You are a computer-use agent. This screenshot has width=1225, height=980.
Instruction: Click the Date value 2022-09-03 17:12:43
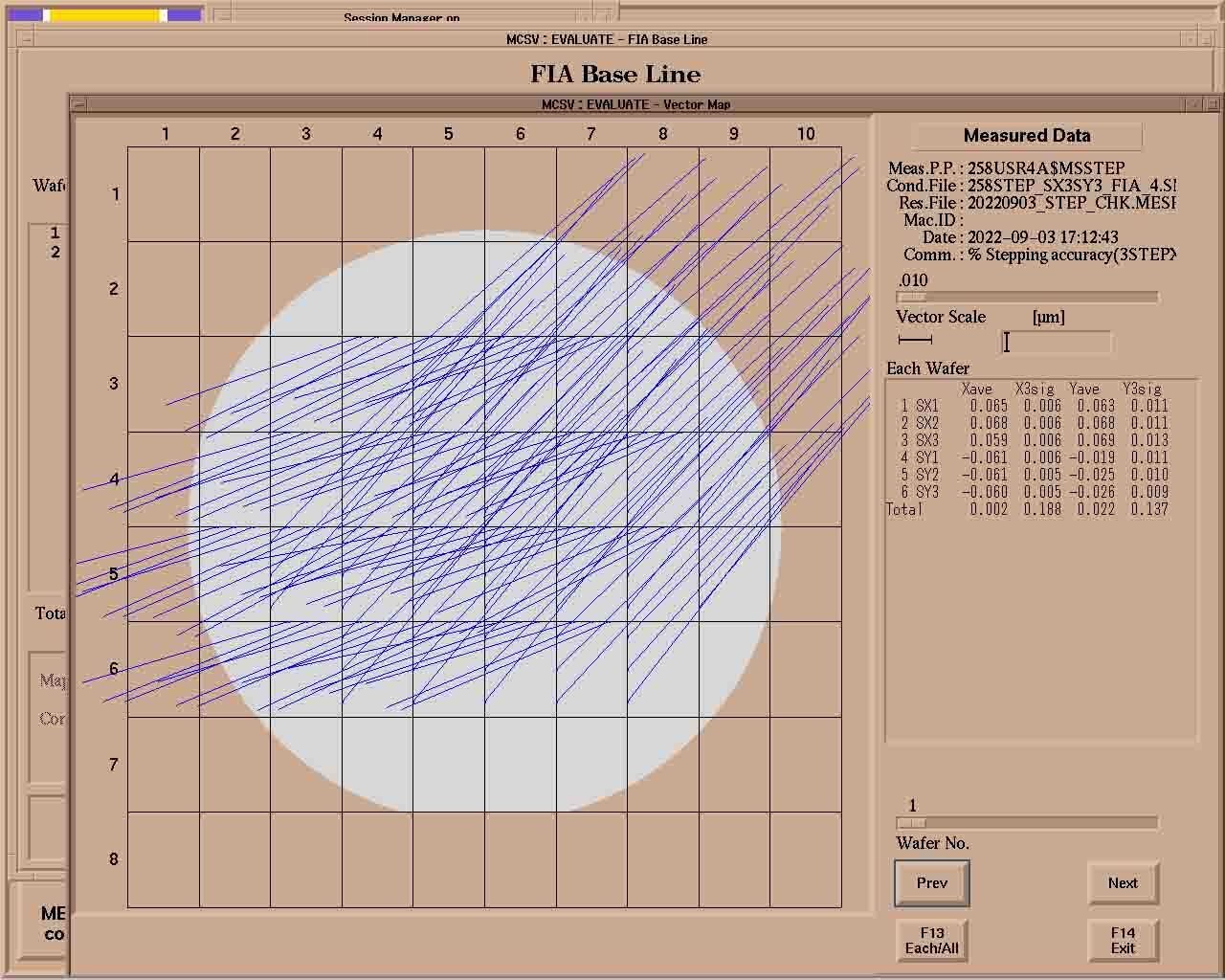1043,237
